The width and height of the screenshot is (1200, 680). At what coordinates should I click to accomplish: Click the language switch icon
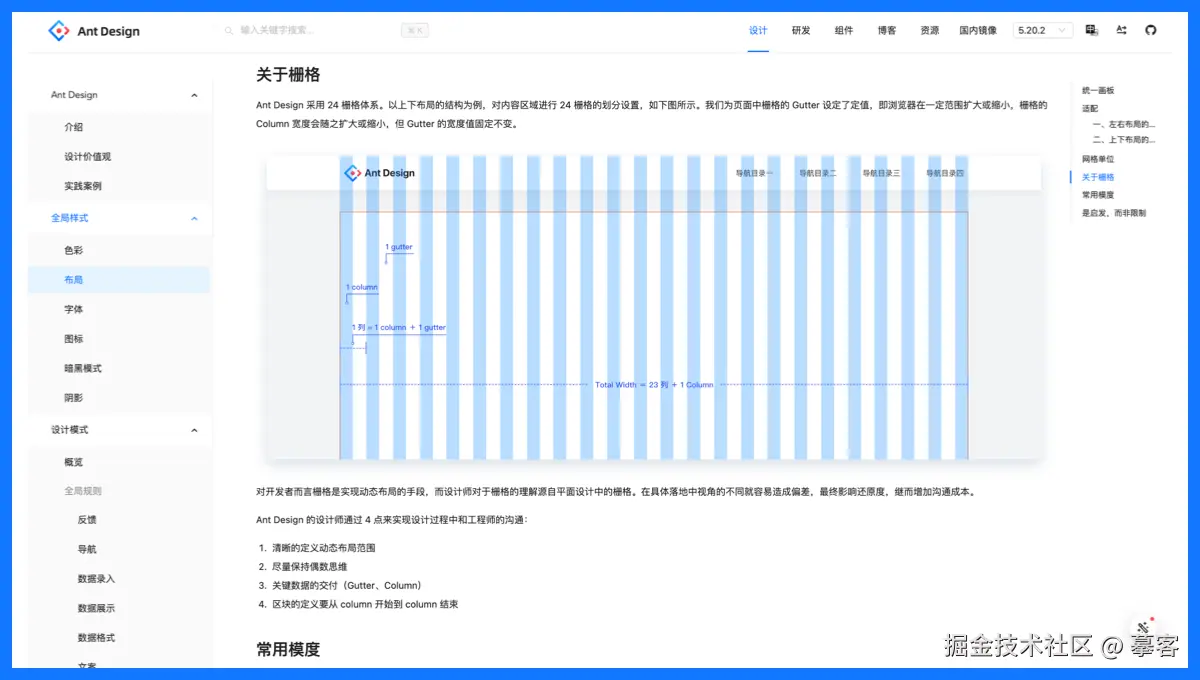point(1092,31)
